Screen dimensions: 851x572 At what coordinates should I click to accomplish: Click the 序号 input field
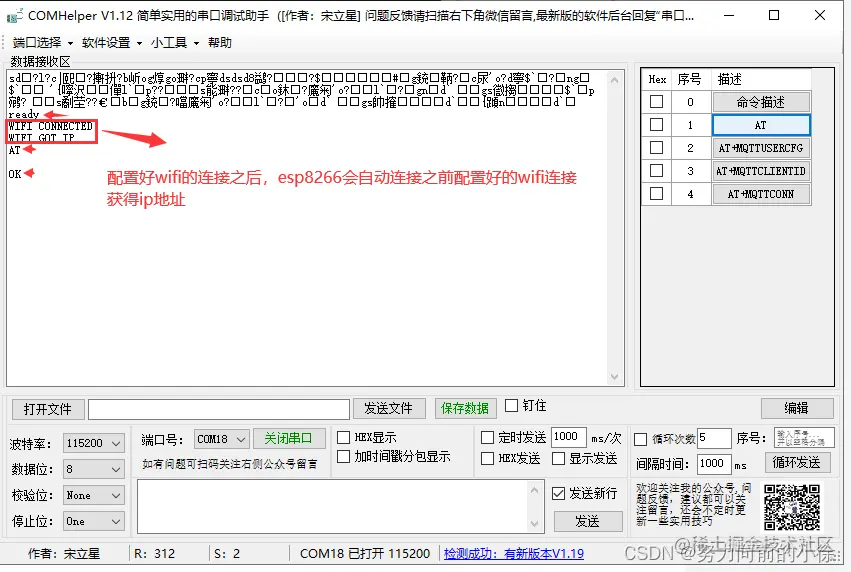pos(803,438)
